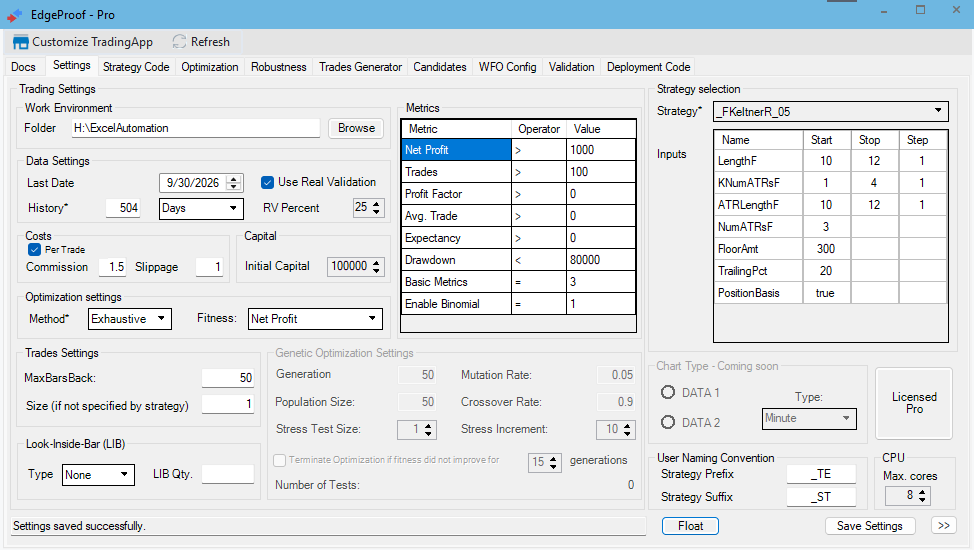Click the Size if not specified field

click(x=228, y=405)
